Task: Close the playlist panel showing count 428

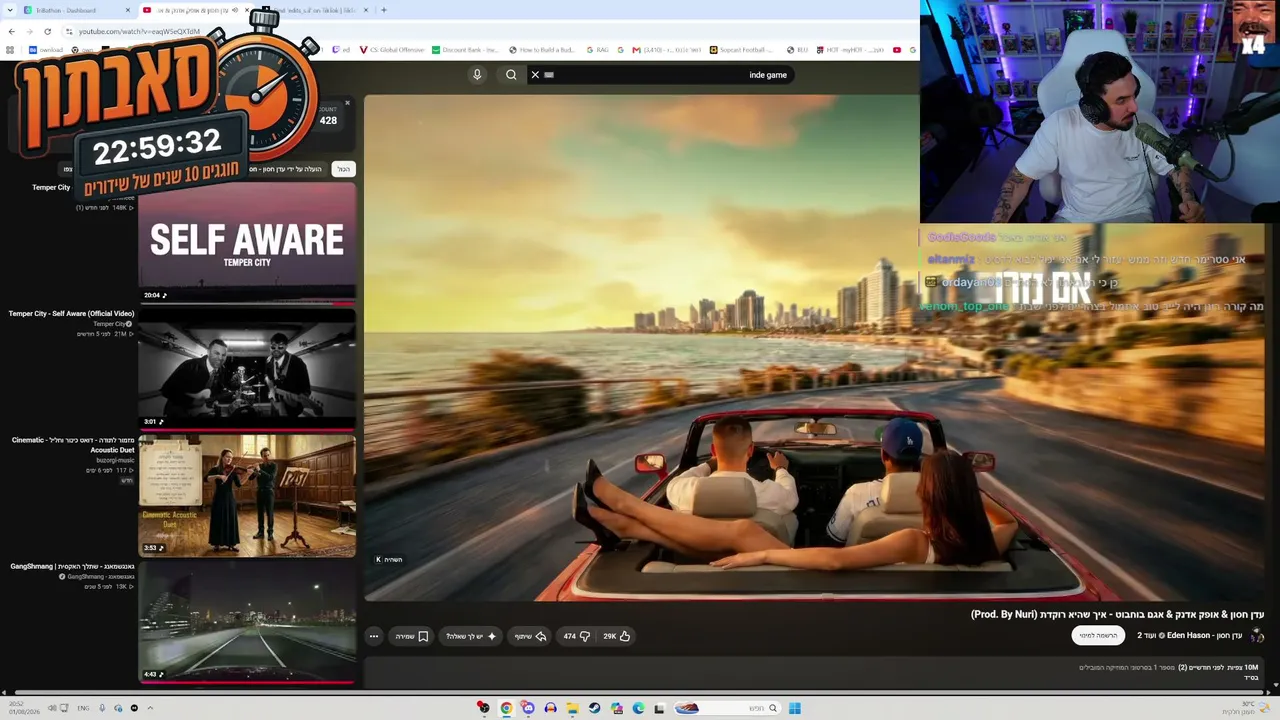Action: (x=347, y=103)
